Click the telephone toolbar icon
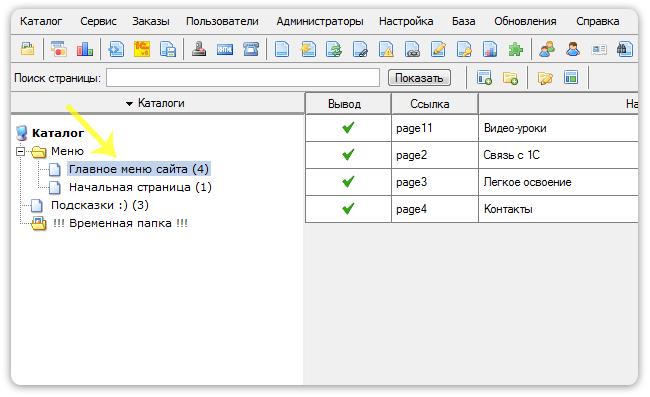This screenshot has height=397, width=650. [251, 49]
